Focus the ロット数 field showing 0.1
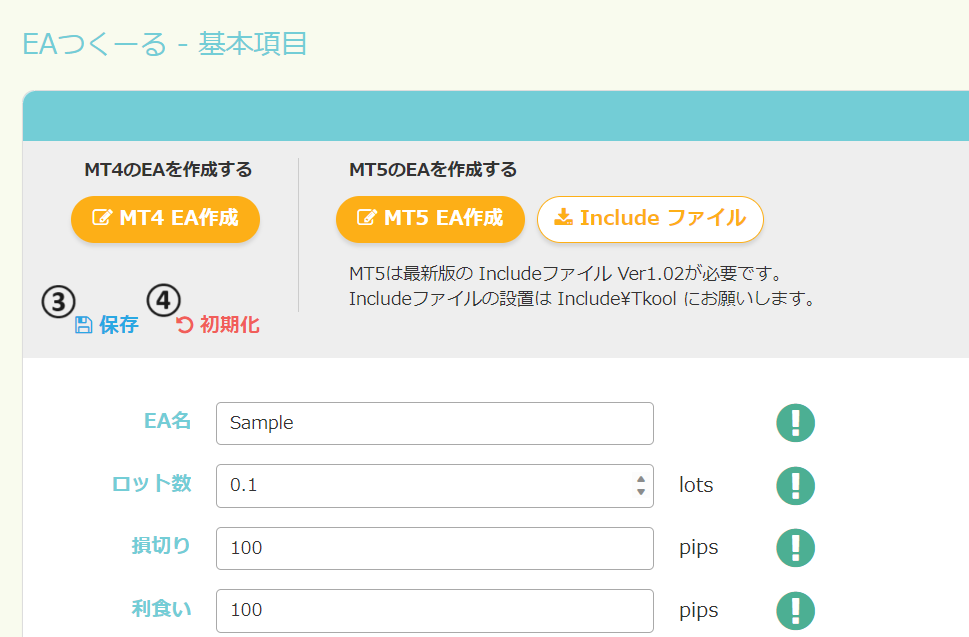969x637 pixels. coord(434,486)
